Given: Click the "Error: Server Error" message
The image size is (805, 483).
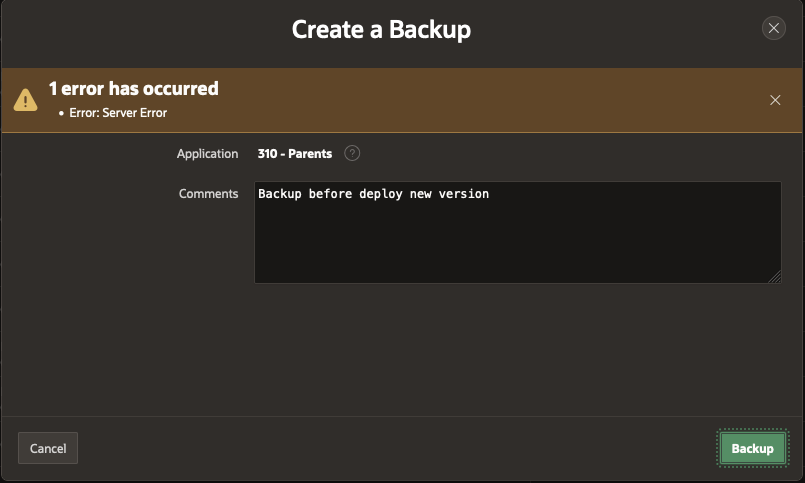Looking at the screenshot, I should 118,113.
